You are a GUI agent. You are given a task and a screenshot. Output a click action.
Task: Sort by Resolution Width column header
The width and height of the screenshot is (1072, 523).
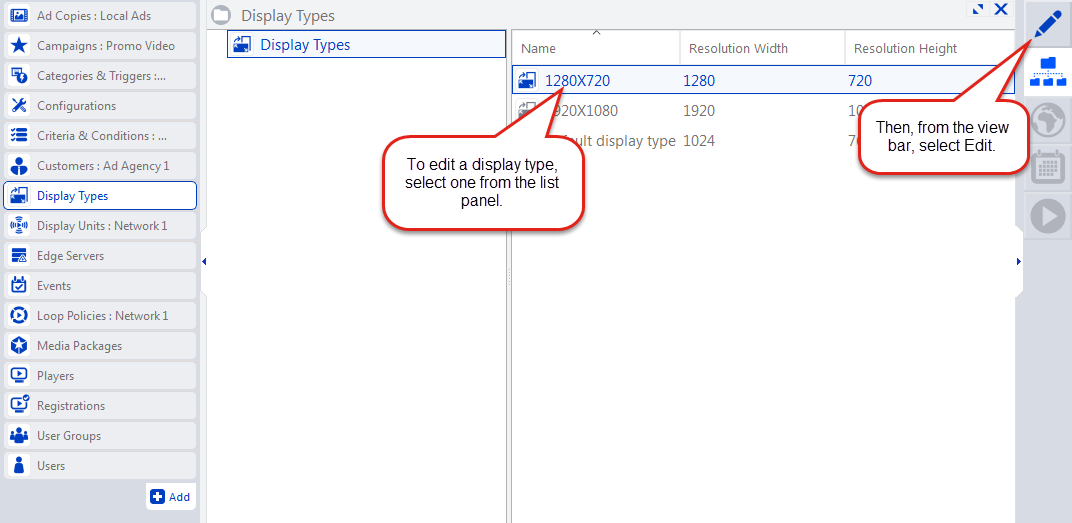pos(738,49)
